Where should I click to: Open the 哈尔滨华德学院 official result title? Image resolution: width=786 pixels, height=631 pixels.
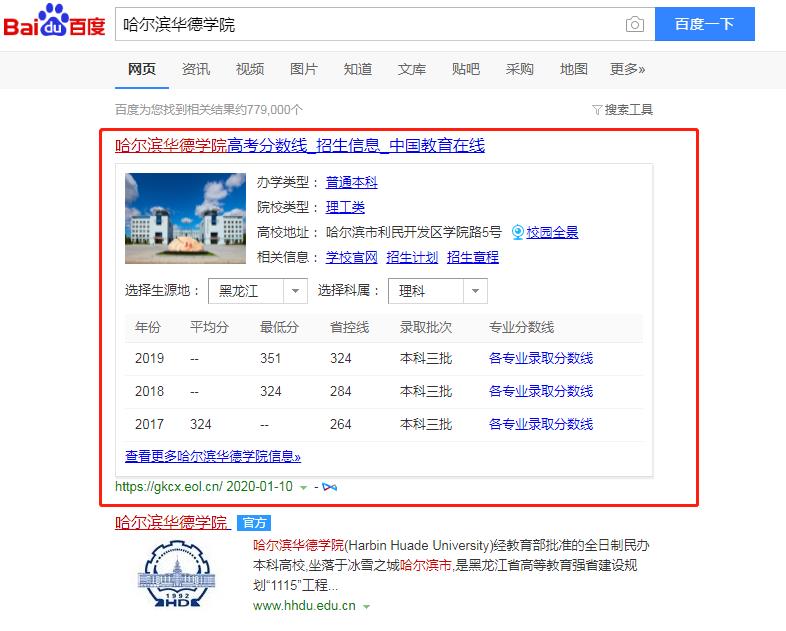coord(171,523)
